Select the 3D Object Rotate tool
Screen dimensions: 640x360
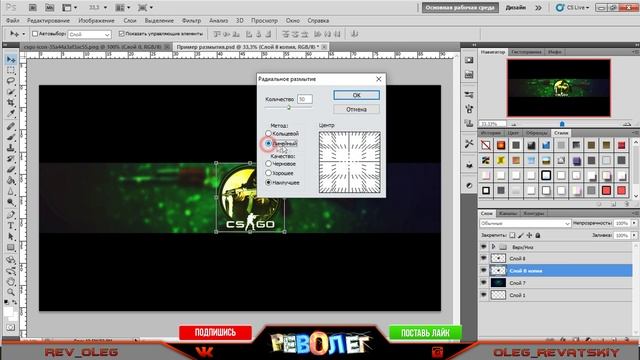click(11, 260)
